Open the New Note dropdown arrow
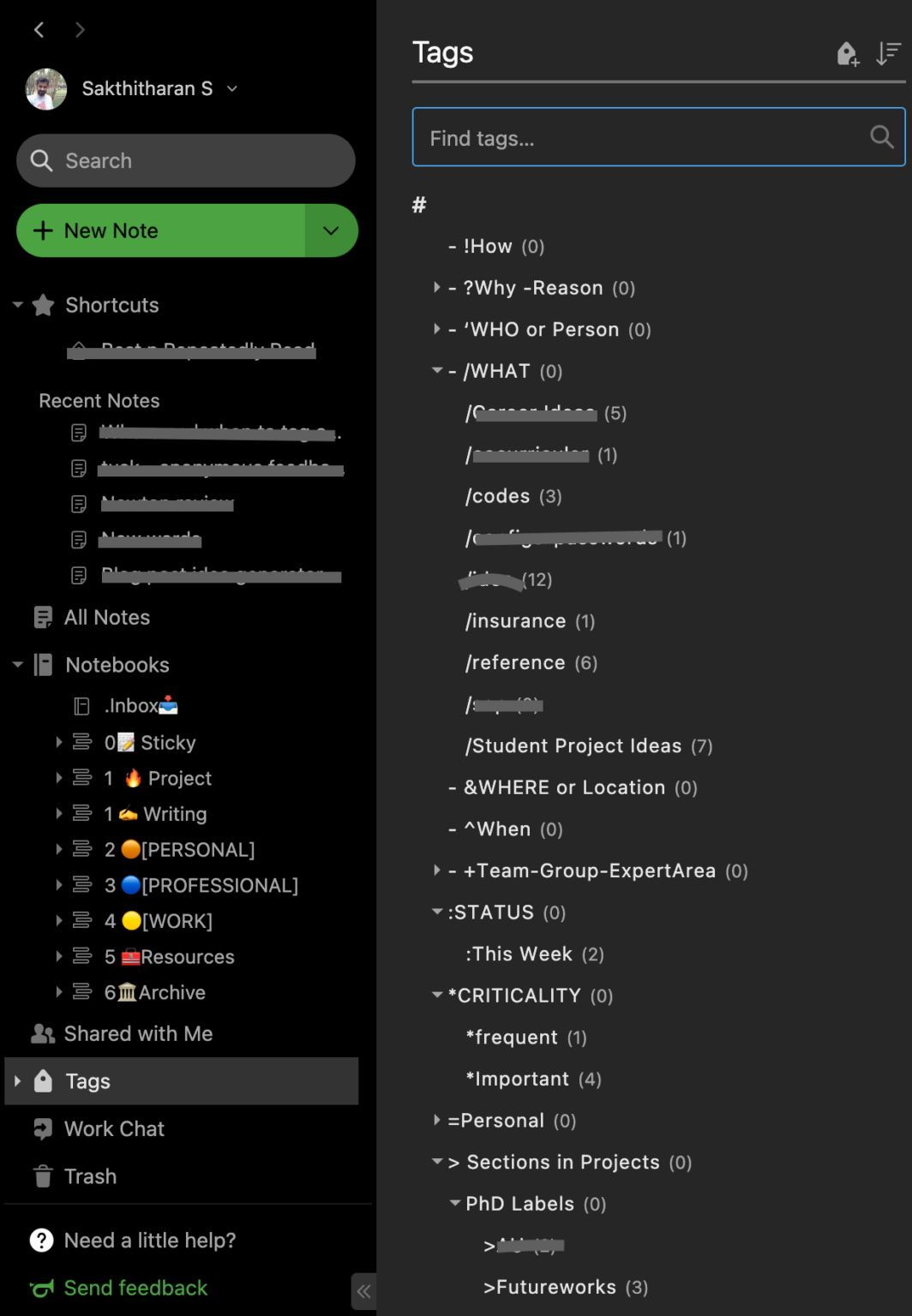This screenshot has height=1316, width=912. (x=331, y=230)
